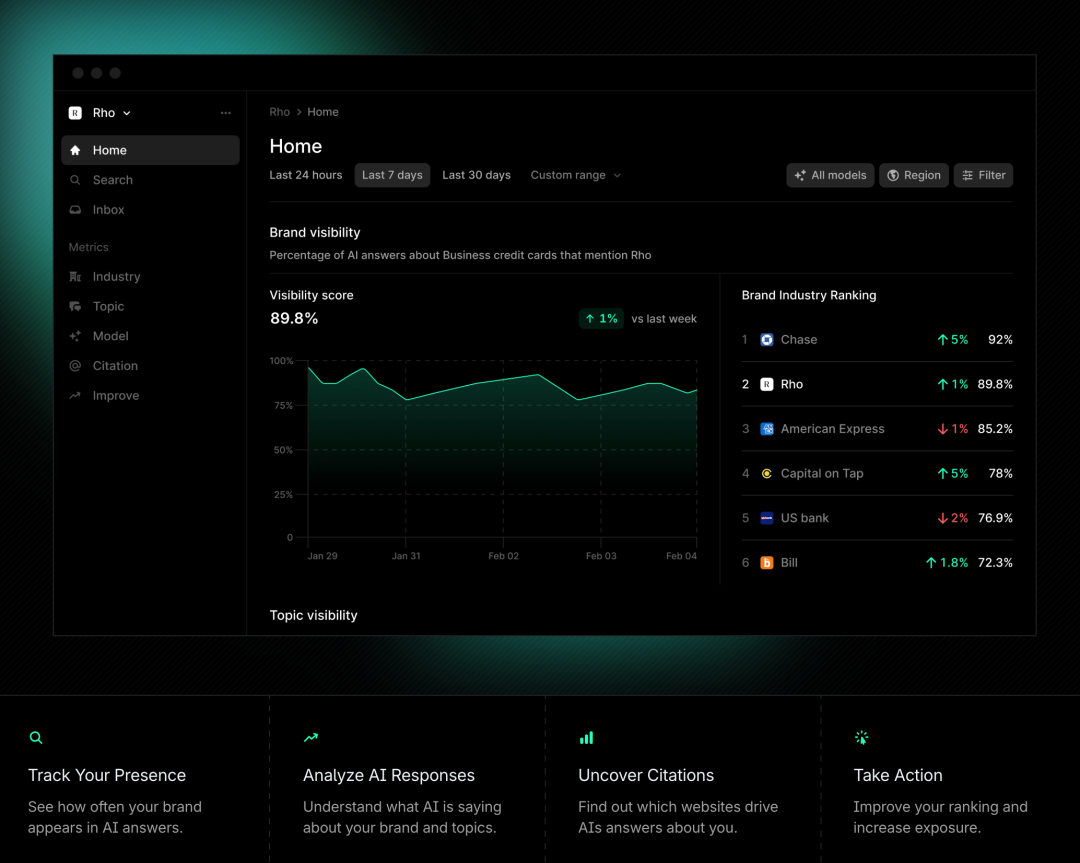Click the Rho breadcrumb link
The height and width of the screenshot is (863, 1080).
tap(280, 112)
